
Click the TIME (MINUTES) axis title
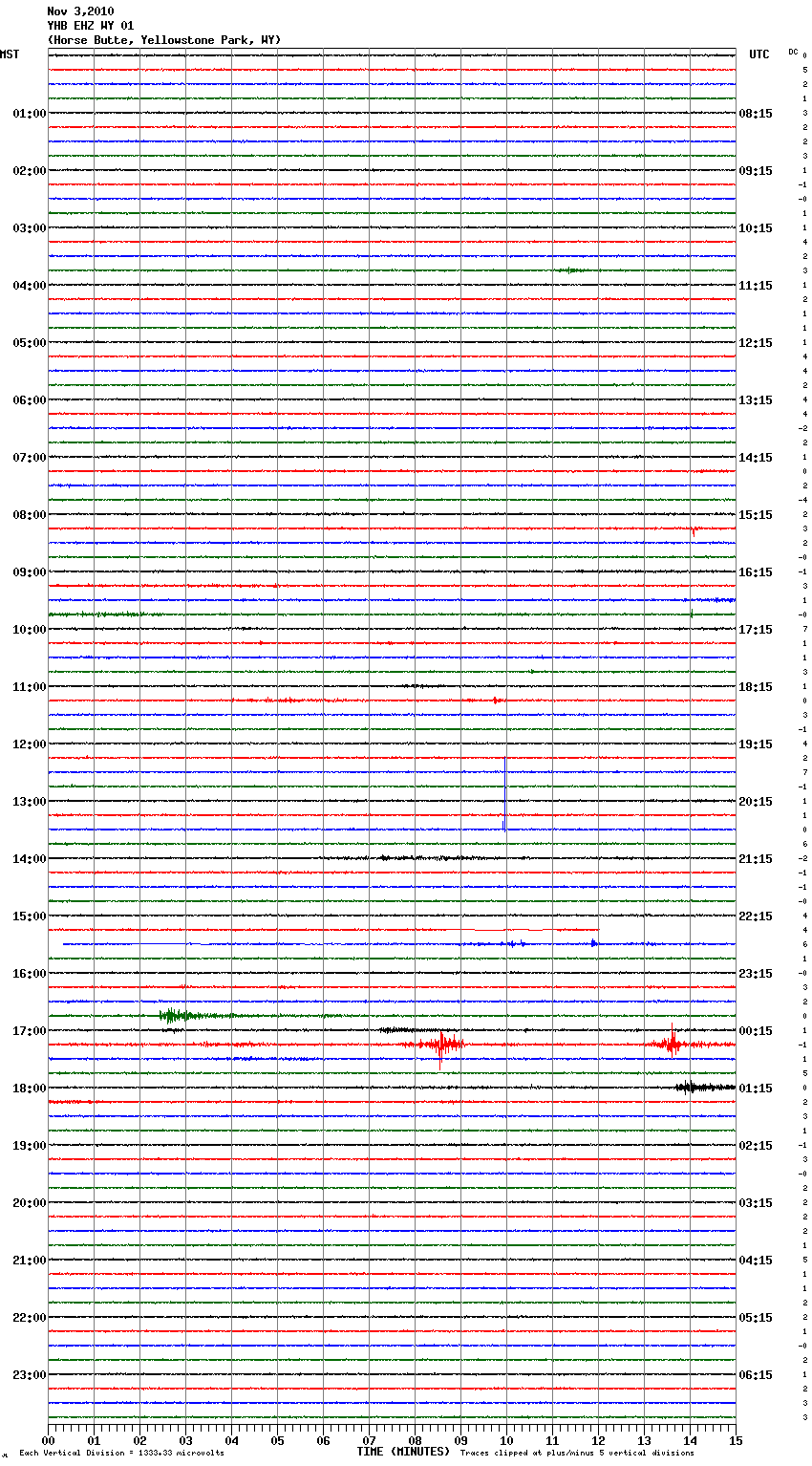403,1452
